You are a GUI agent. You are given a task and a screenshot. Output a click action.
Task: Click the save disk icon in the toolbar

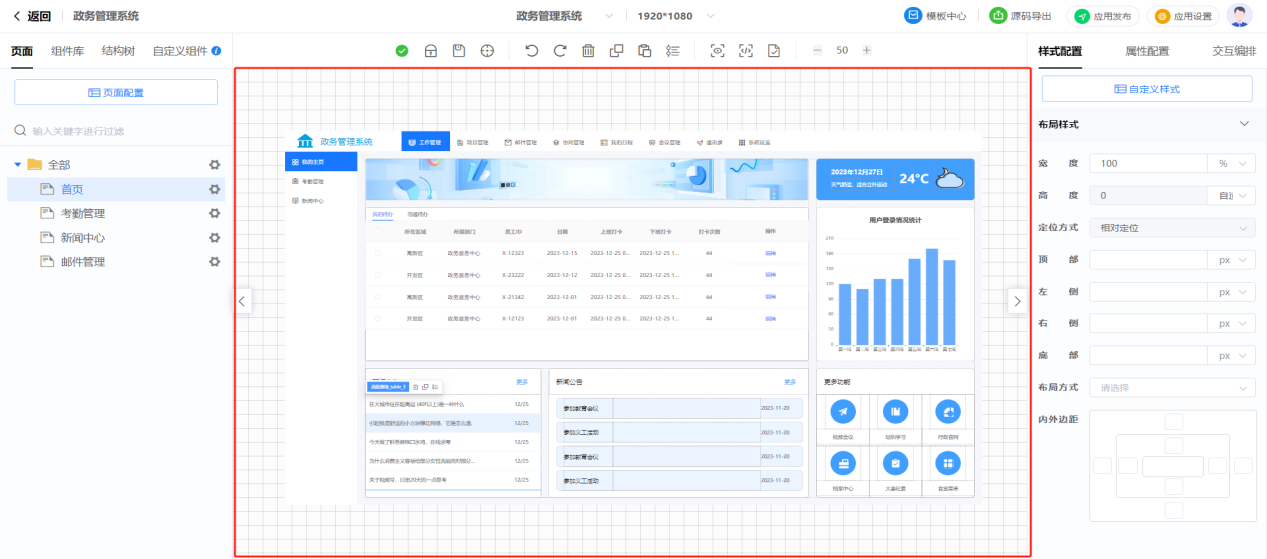pos(459,50)
